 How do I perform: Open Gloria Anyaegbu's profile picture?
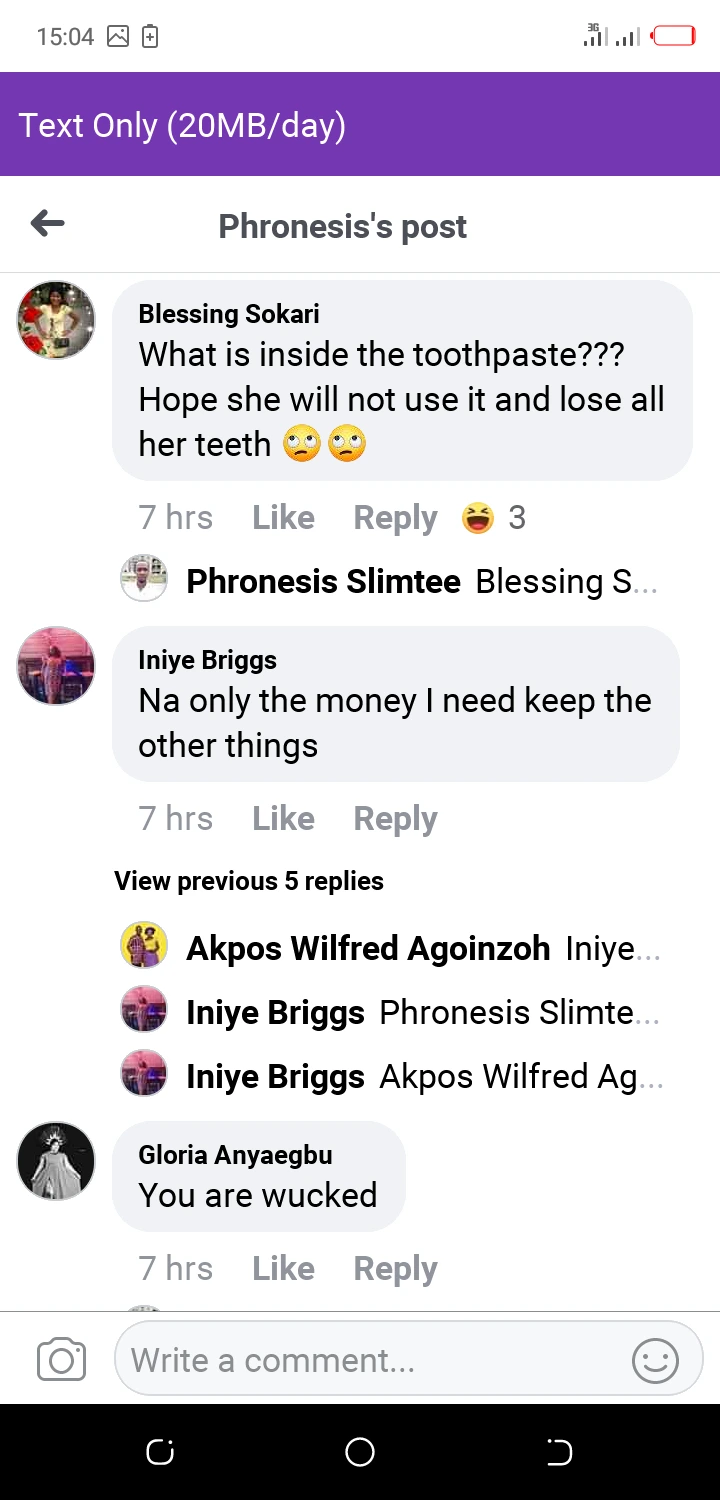(56, 1161)
